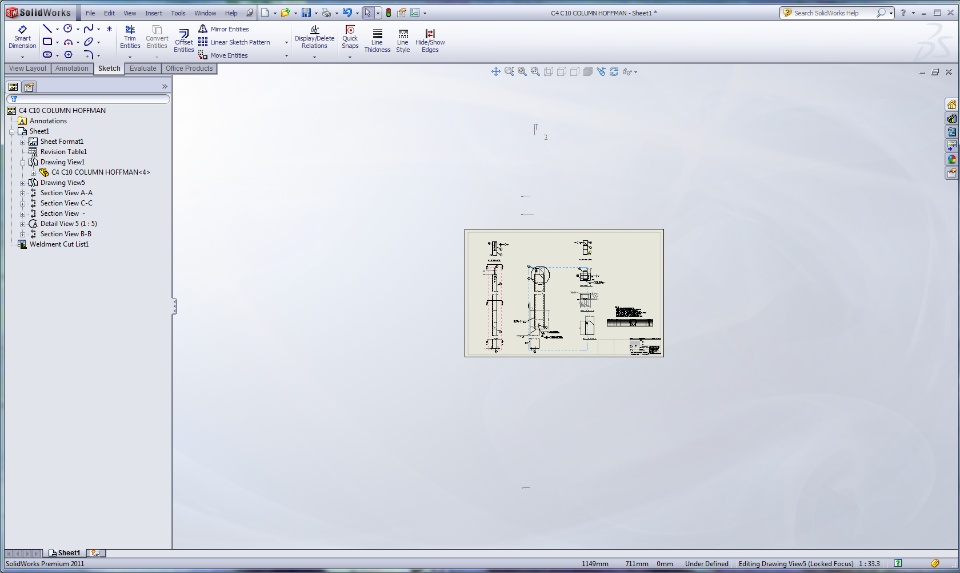Open the Edit menu
Image resolution: width=960 pixels, height=573 pixels.
109,13
